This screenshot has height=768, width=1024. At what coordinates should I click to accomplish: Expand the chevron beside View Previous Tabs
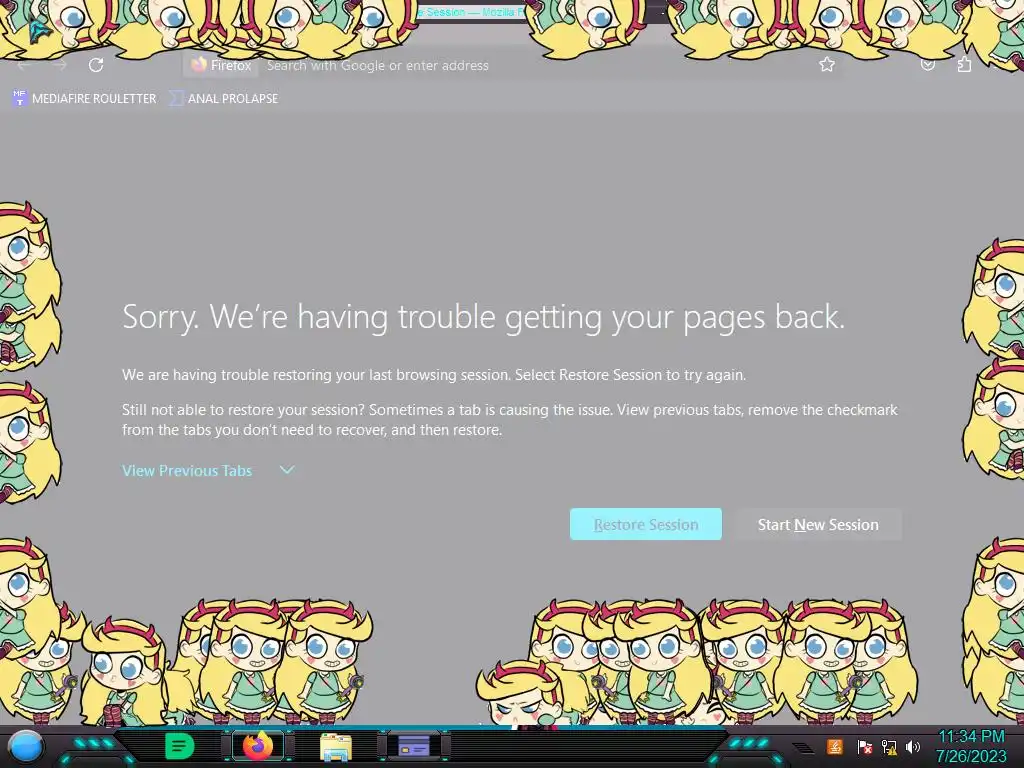287,470
